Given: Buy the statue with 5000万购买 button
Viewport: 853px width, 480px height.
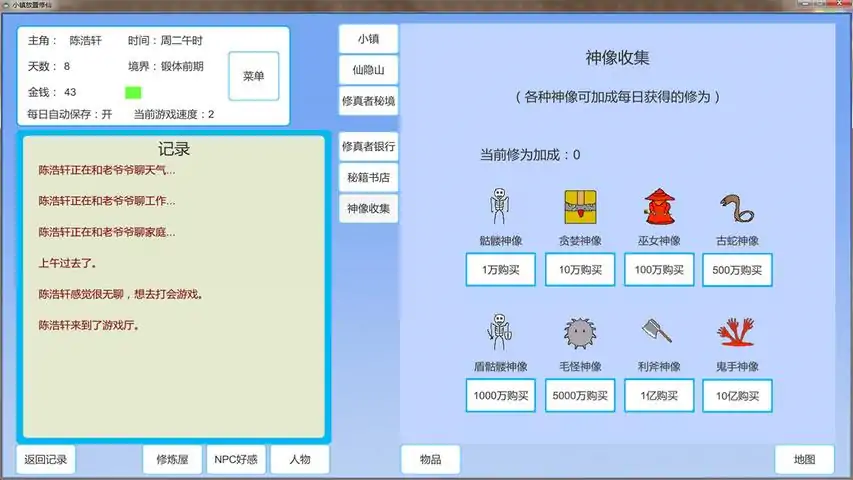Looking at the screenshot, I should (580, 396).
